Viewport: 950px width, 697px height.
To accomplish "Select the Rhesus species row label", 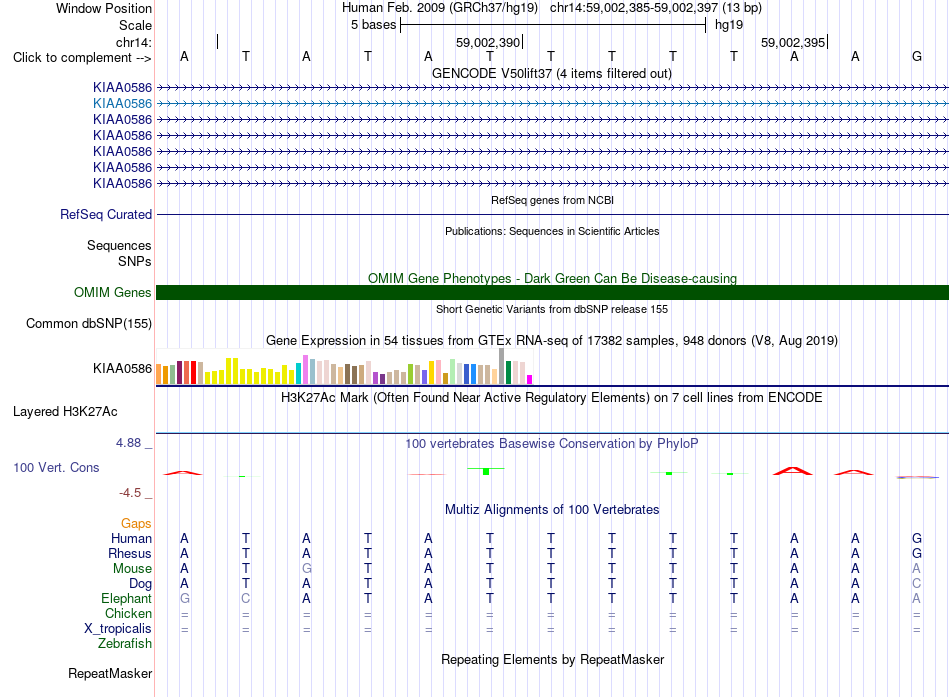I will (130, 553).
